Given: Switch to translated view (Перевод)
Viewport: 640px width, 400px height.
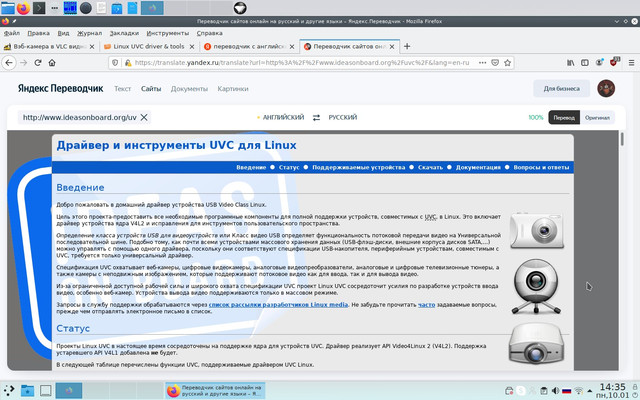Looking at the screenshot, I should [x=564, y=118].
